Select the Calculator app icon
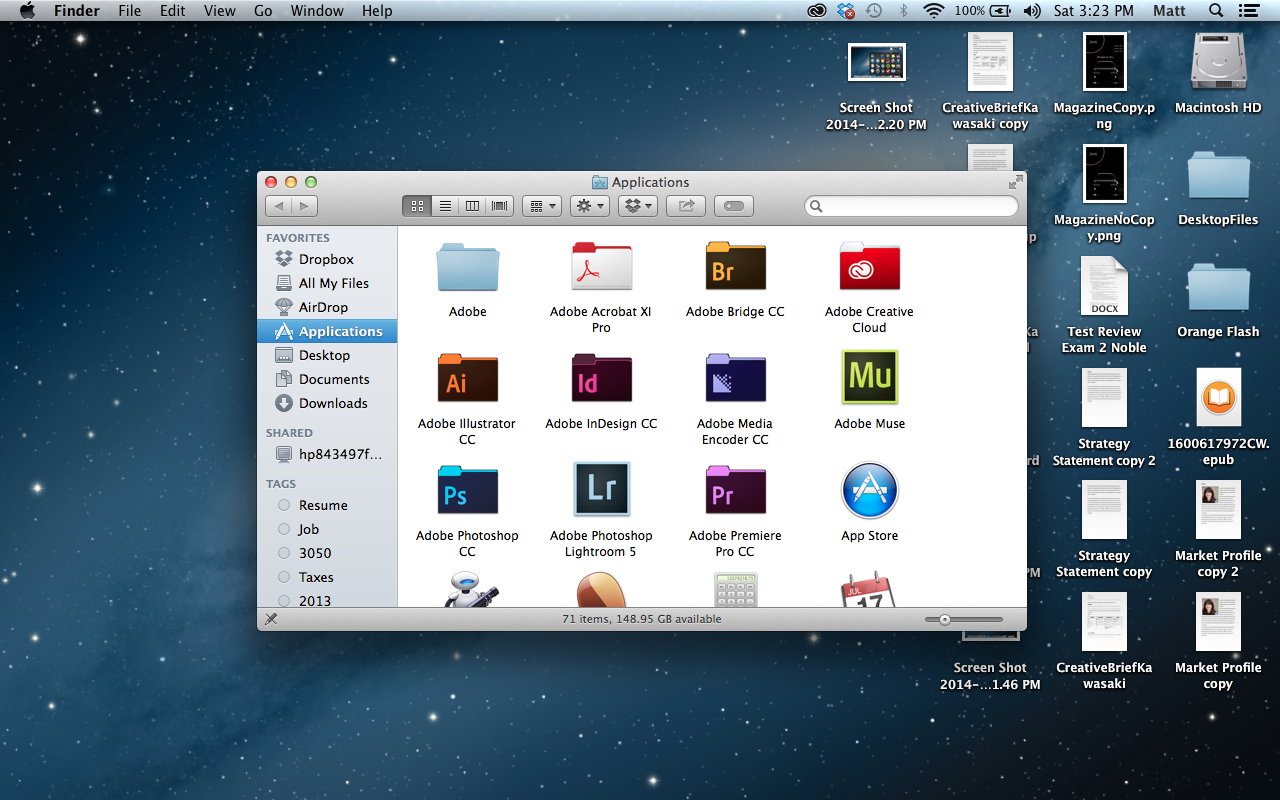Viewport: 1280px width, 800px height. pos(735,589)
